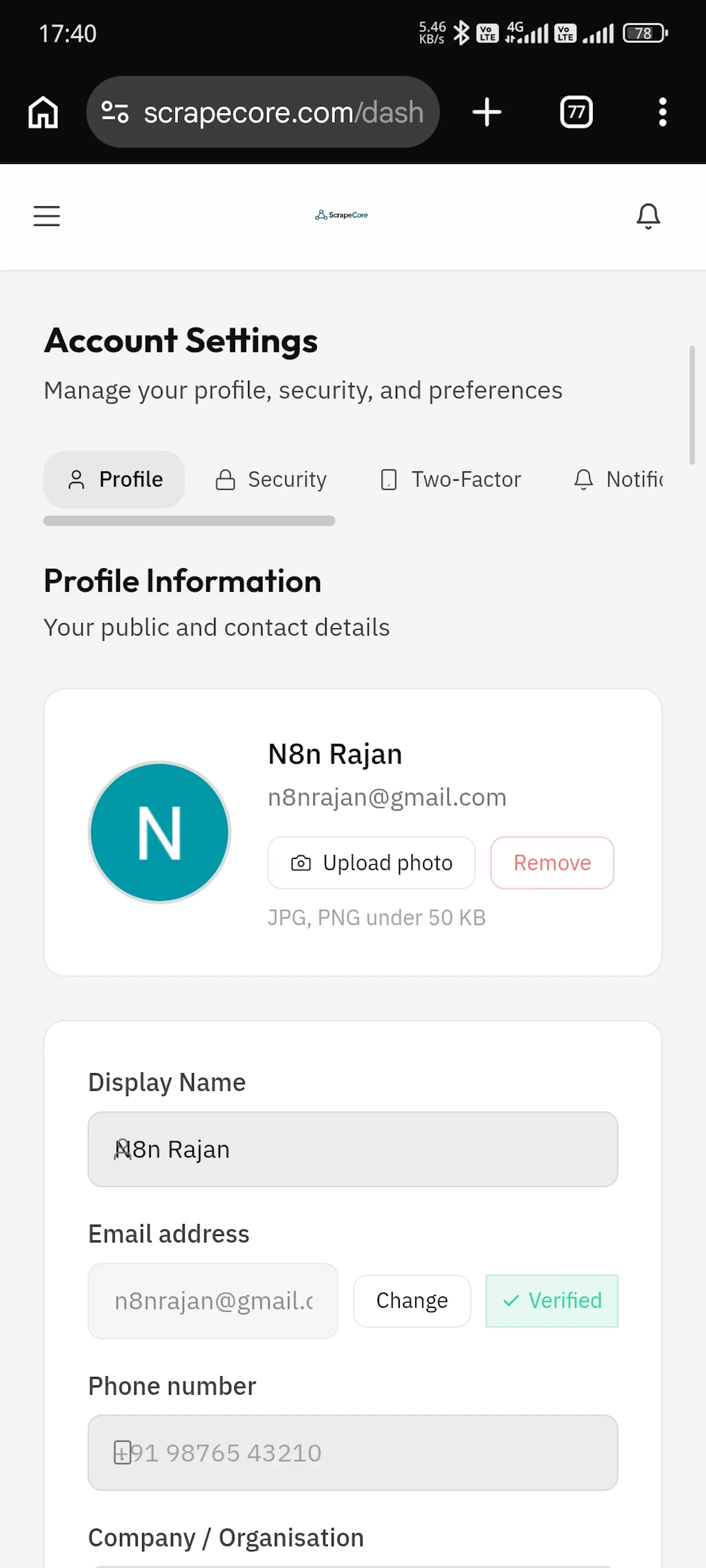Select the Profile tab
The width and height of the screenshot is (706, 1568).
pos(114,480)
